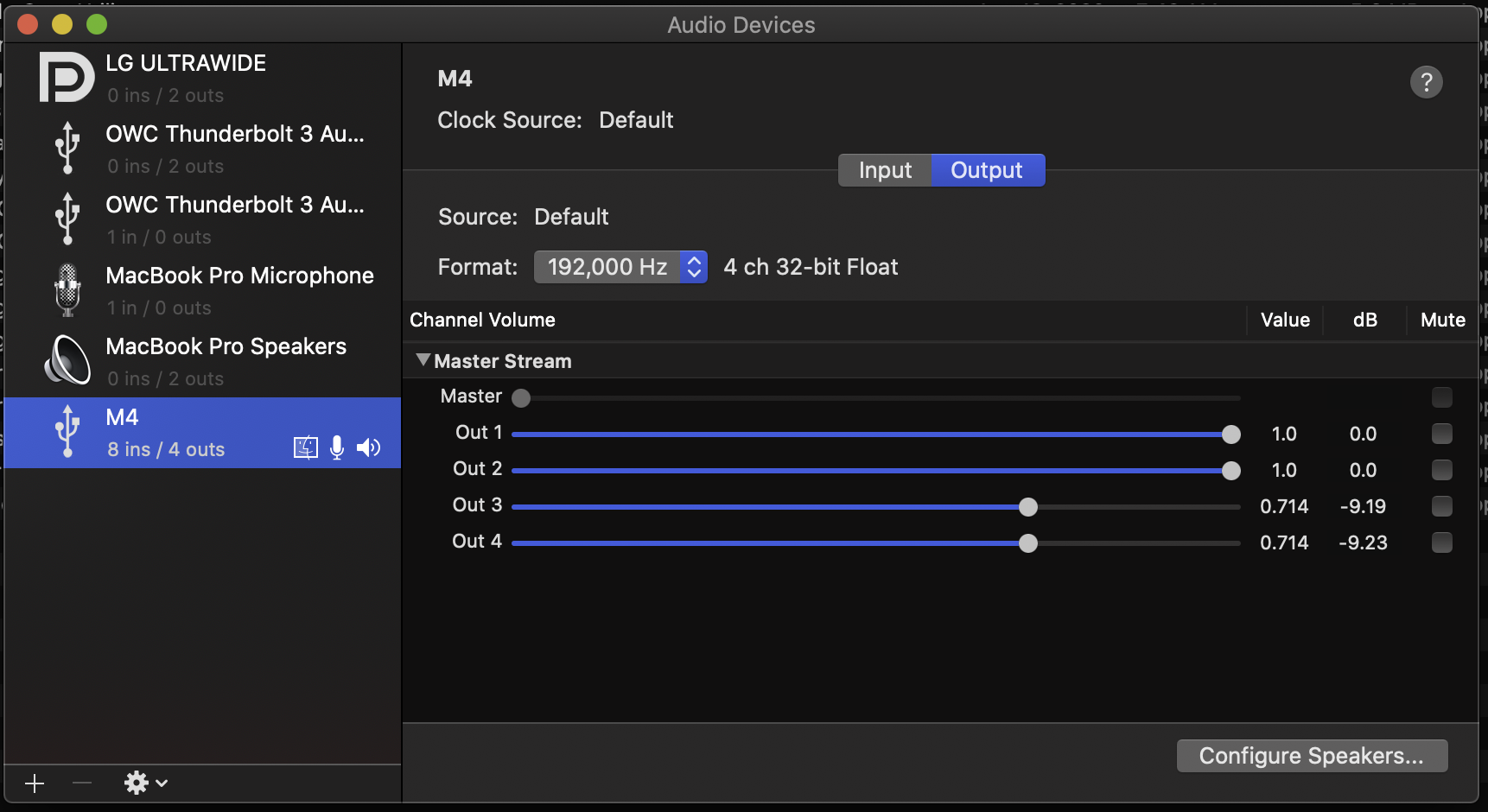Click the Out 3 volume slider knob
This screenshot has width=1488, height=812.
coord(1027,507)
